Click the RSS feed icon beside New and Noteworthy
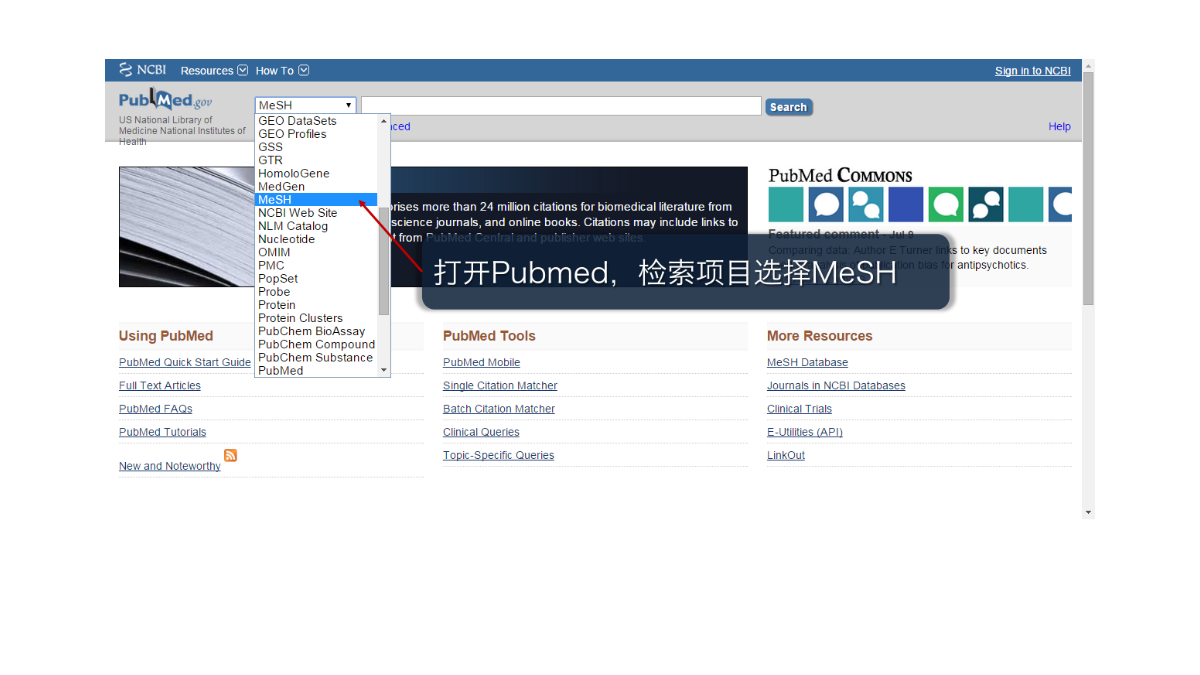The height and width of the screenshot is (675, 1200). click(x=231, y=455)
